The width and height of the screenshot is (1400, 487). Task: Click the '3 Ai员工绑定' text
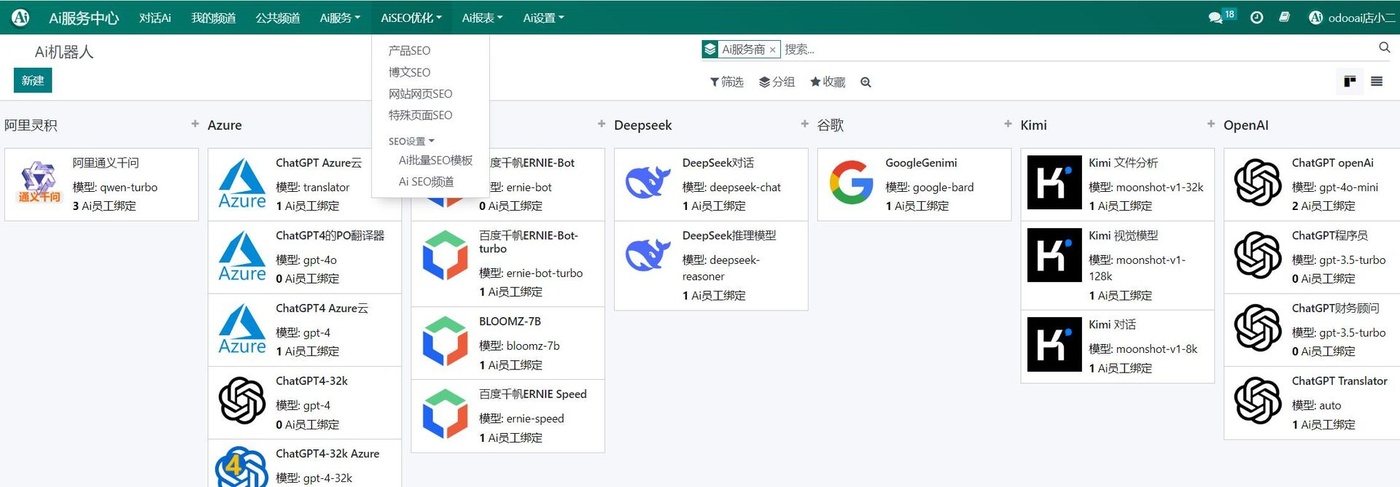pos(105,206)
